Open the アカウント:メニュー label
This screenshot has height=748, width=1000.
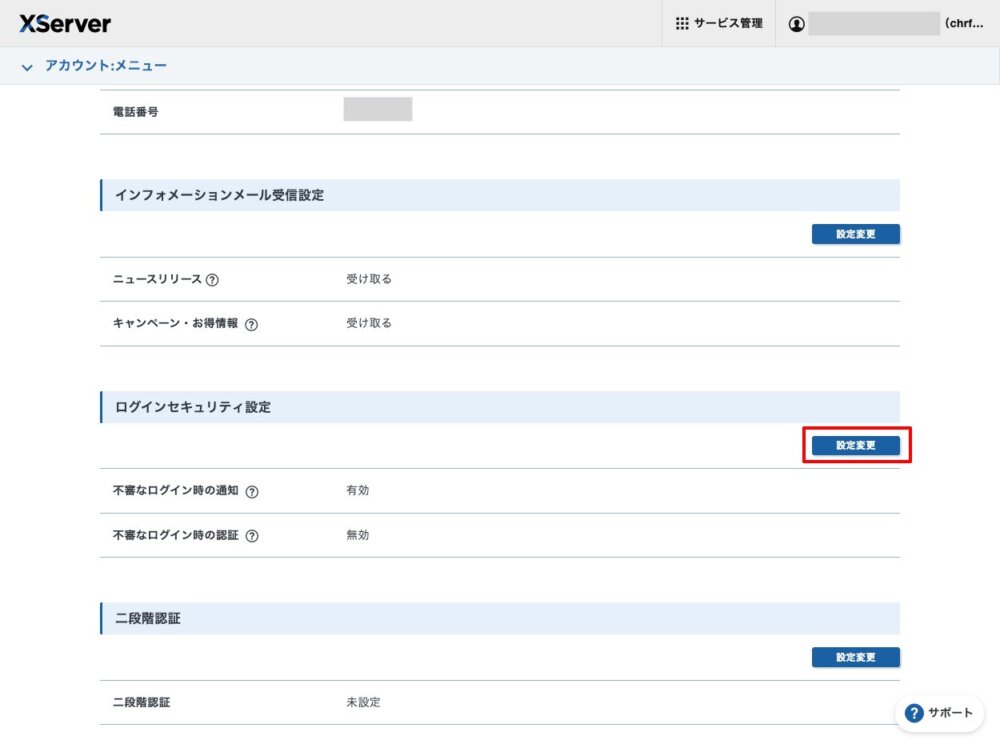click(106, 66)
